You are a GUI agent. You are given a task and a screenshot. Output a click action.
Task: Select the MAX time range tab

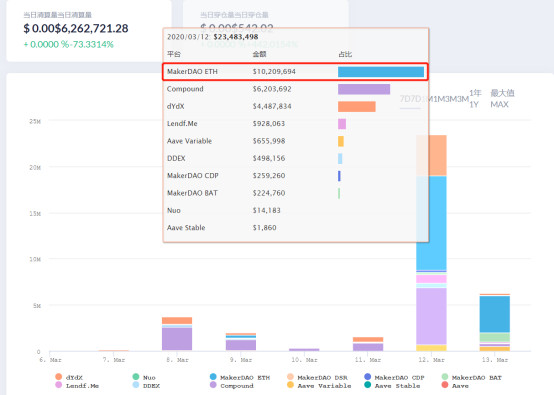point(502,99)
